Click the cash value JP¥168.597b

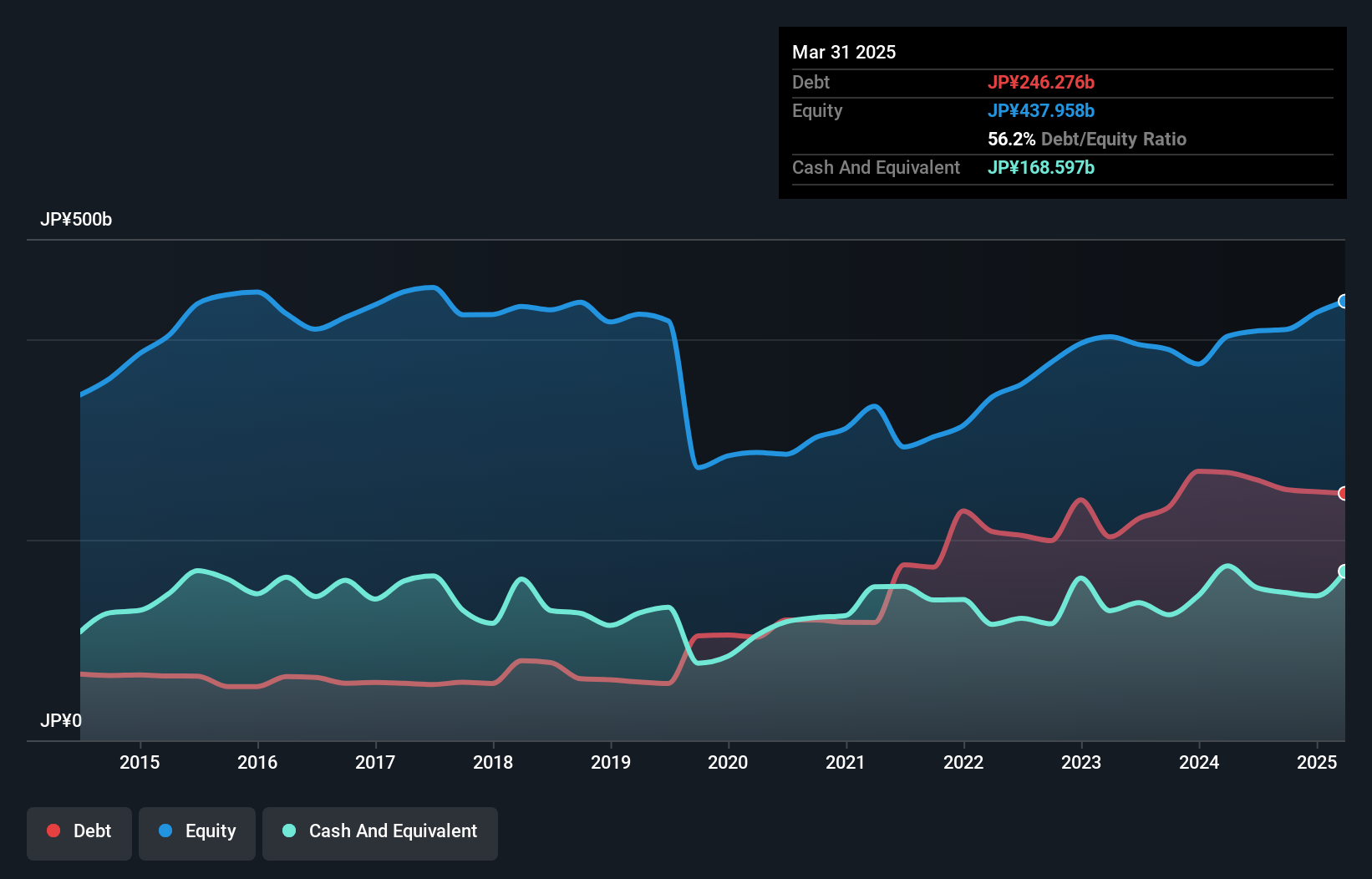click(1041, 167)
